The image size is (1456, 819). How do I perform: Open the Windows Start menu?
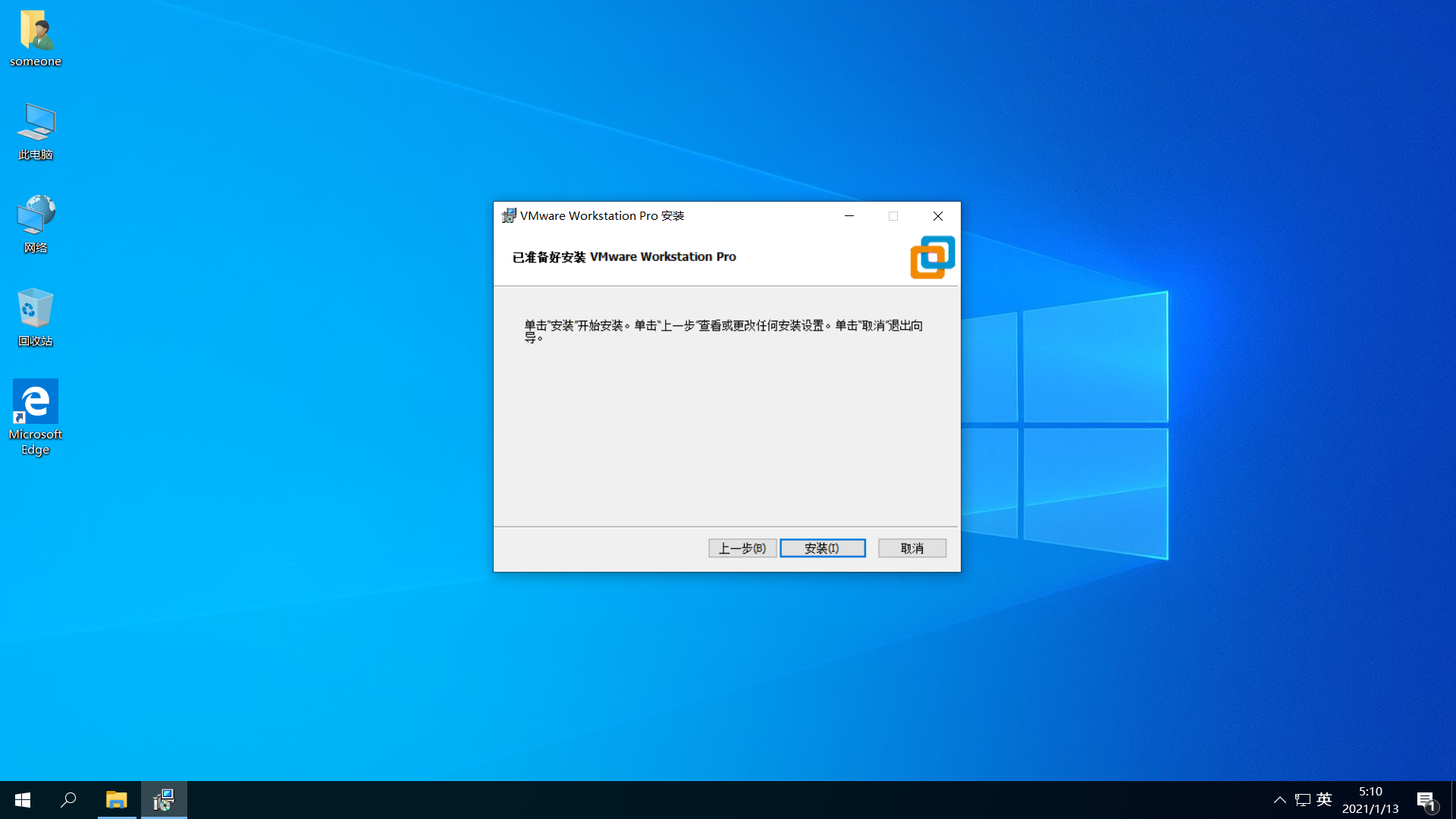(x=23, y=800)
